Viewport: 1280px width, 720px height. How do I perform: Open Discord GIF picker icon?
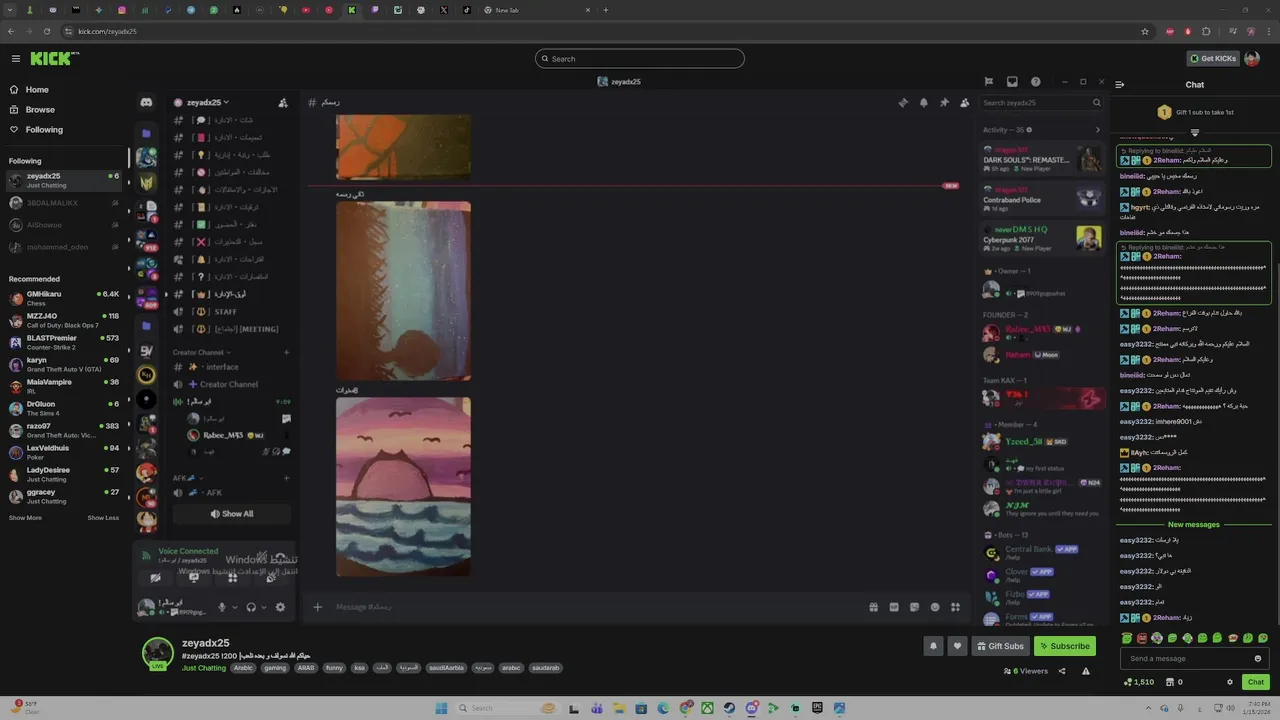[894, 607]
